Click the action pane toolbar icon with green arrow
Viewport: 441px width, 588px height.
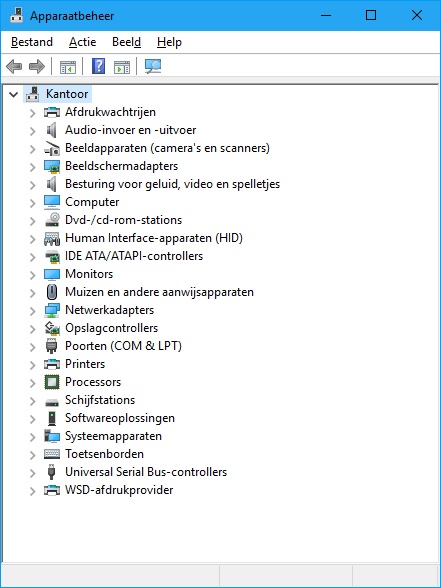point(122,67)
